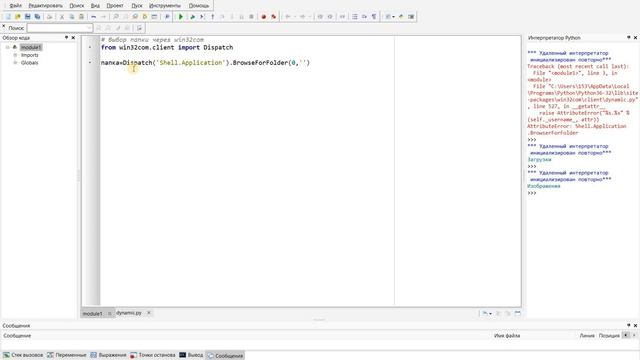Collapse the module1 tree node
Image resolution: width=640 pixels, height=360 pixels.
point(7,47)
